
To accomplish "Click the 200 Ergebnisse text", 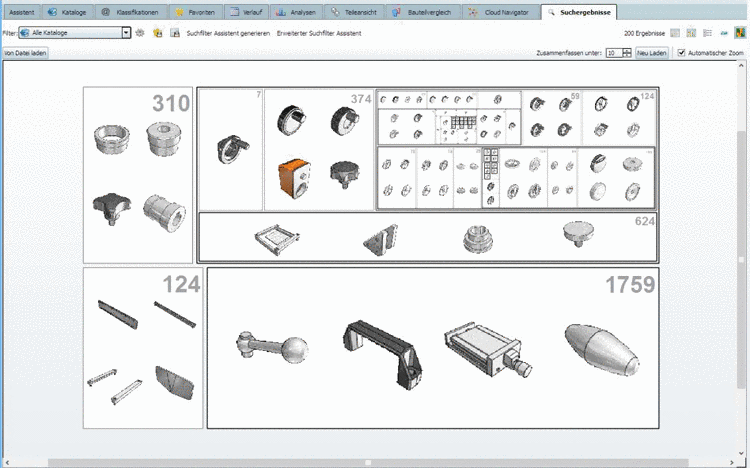I will [x=644, y=33].
